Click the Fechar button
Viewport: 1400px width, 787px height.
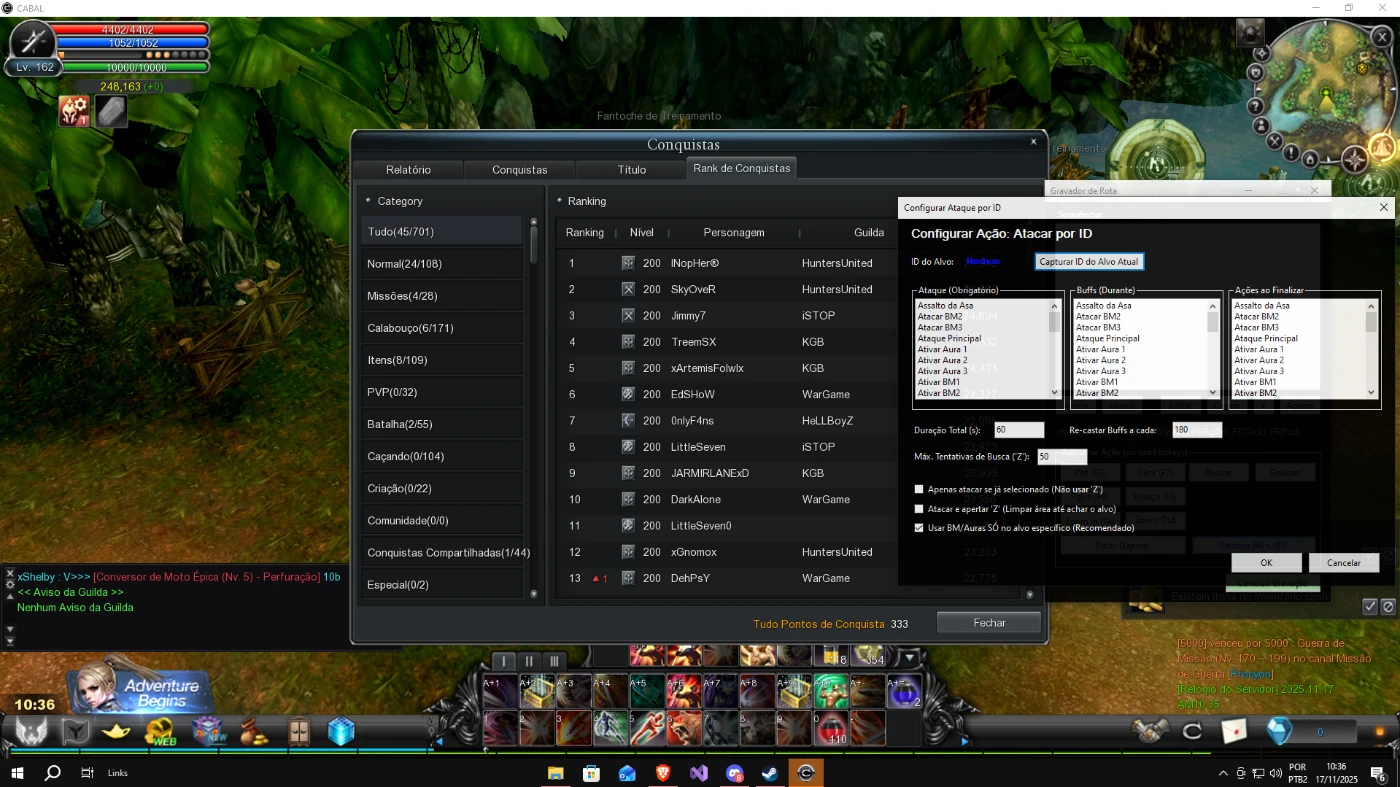click(x=988, y=623)
